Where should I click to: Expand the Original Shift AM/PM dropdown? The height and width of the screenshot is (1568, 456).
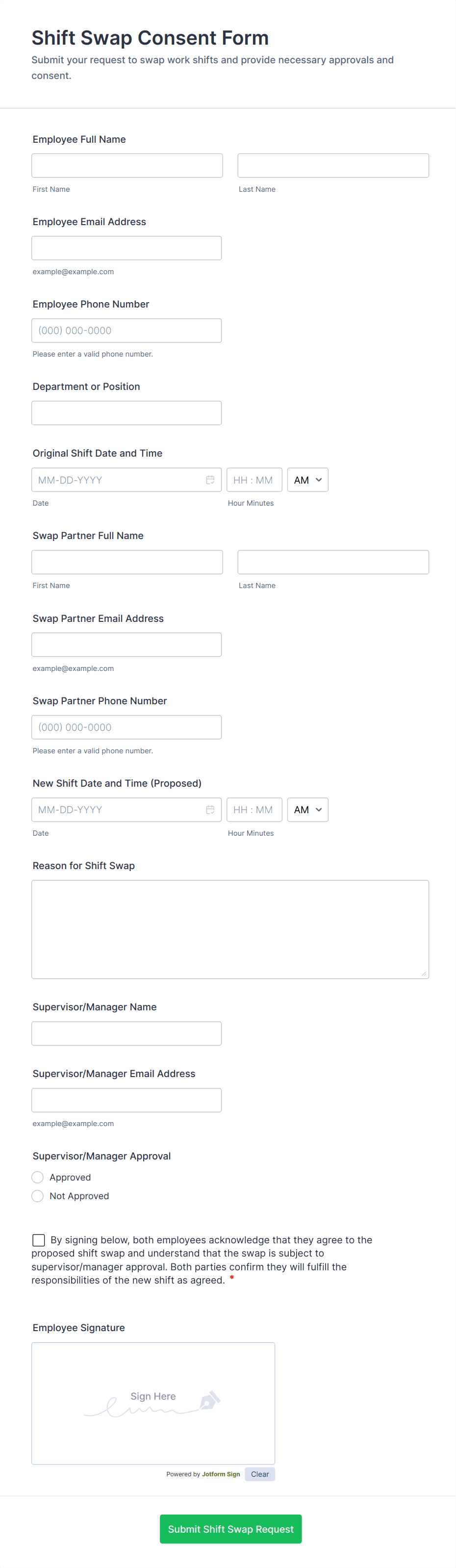[x=307, y=480]
